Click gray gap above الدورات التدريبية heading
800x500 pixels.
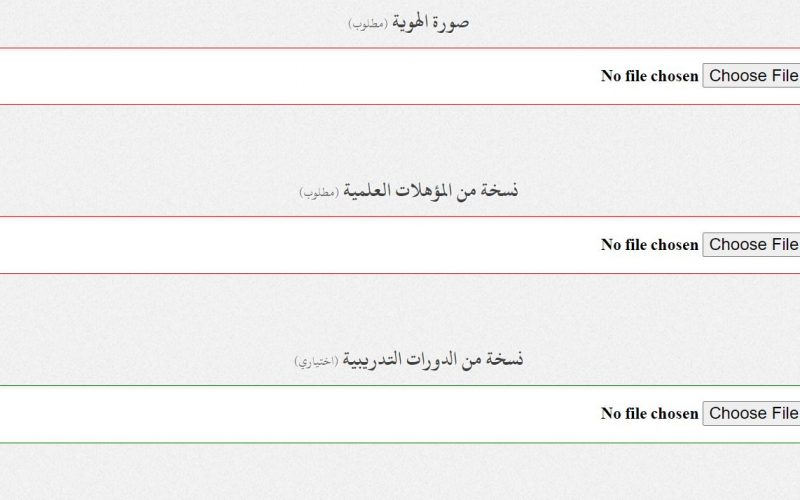point(400,309)
